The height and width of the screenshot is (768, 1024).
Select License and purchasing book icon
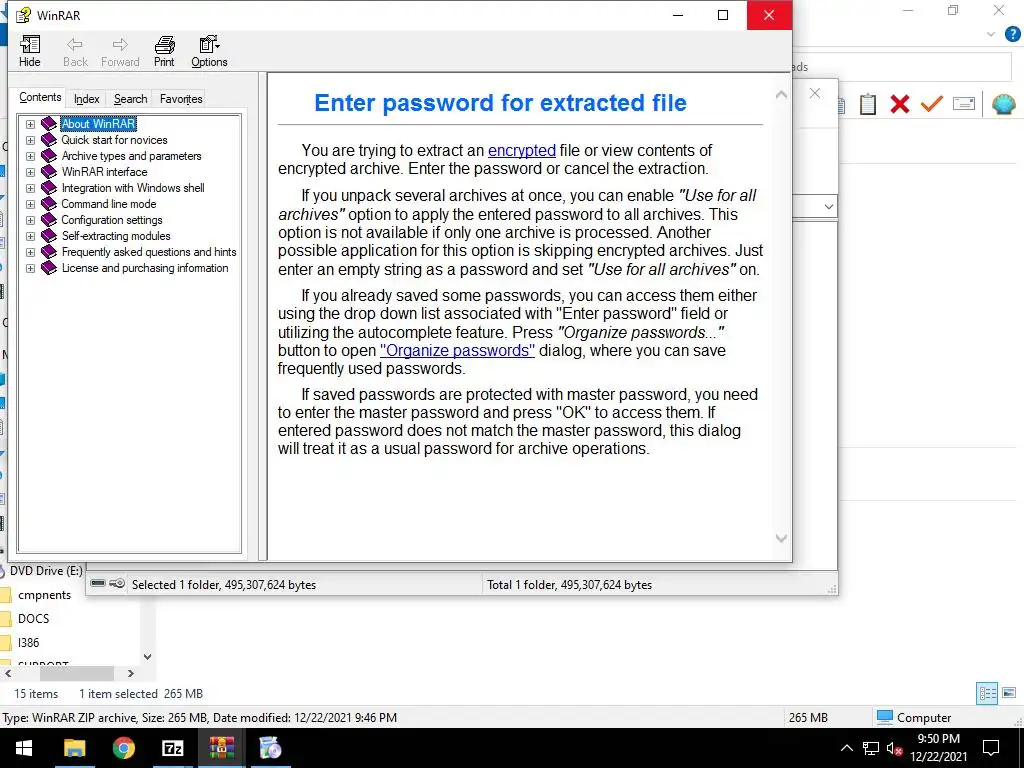pos(48,268)
